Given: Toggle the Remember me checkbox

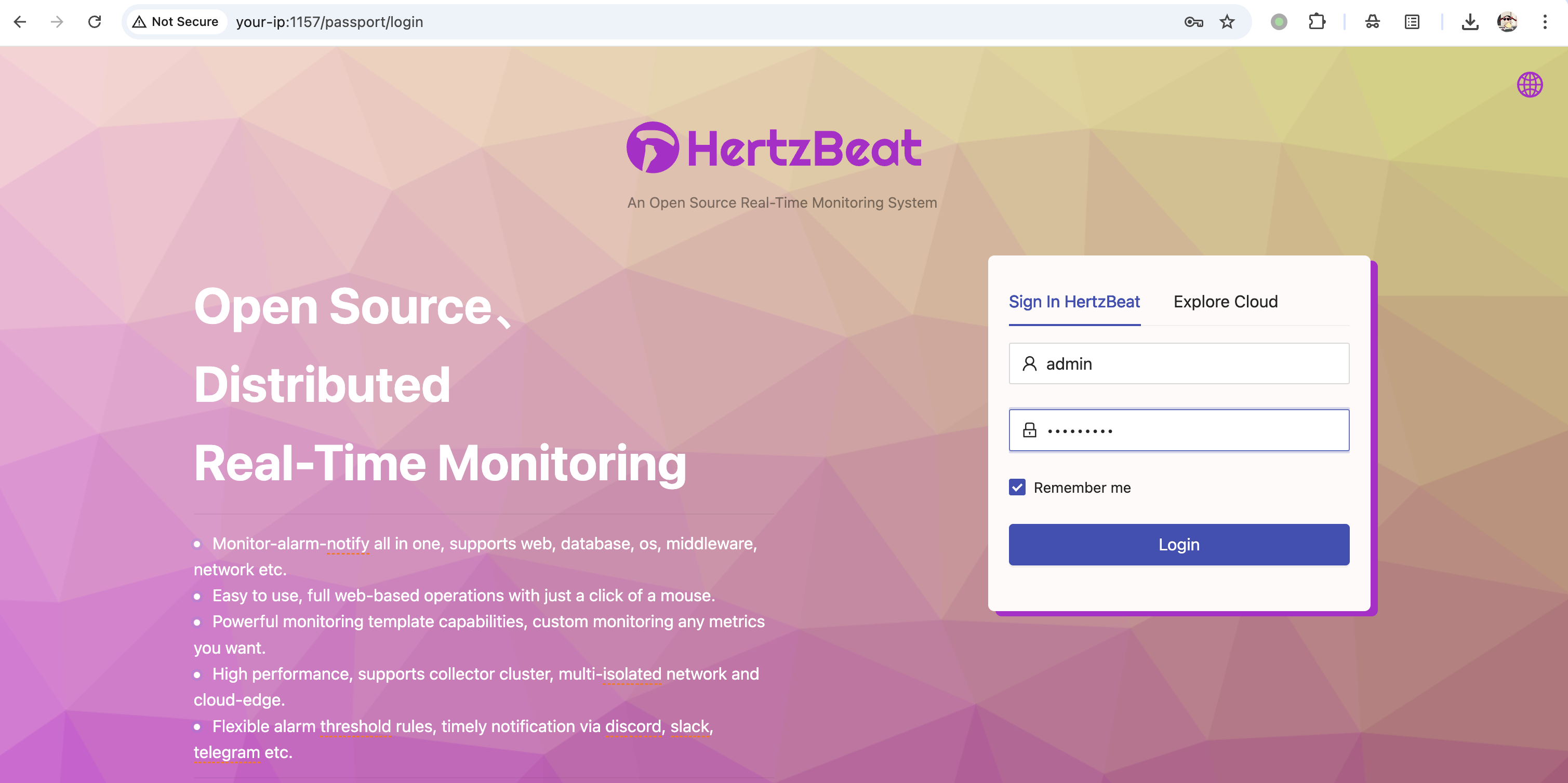Looking at the screenshot, I should pyautogui.click(x=1017, y=488).
